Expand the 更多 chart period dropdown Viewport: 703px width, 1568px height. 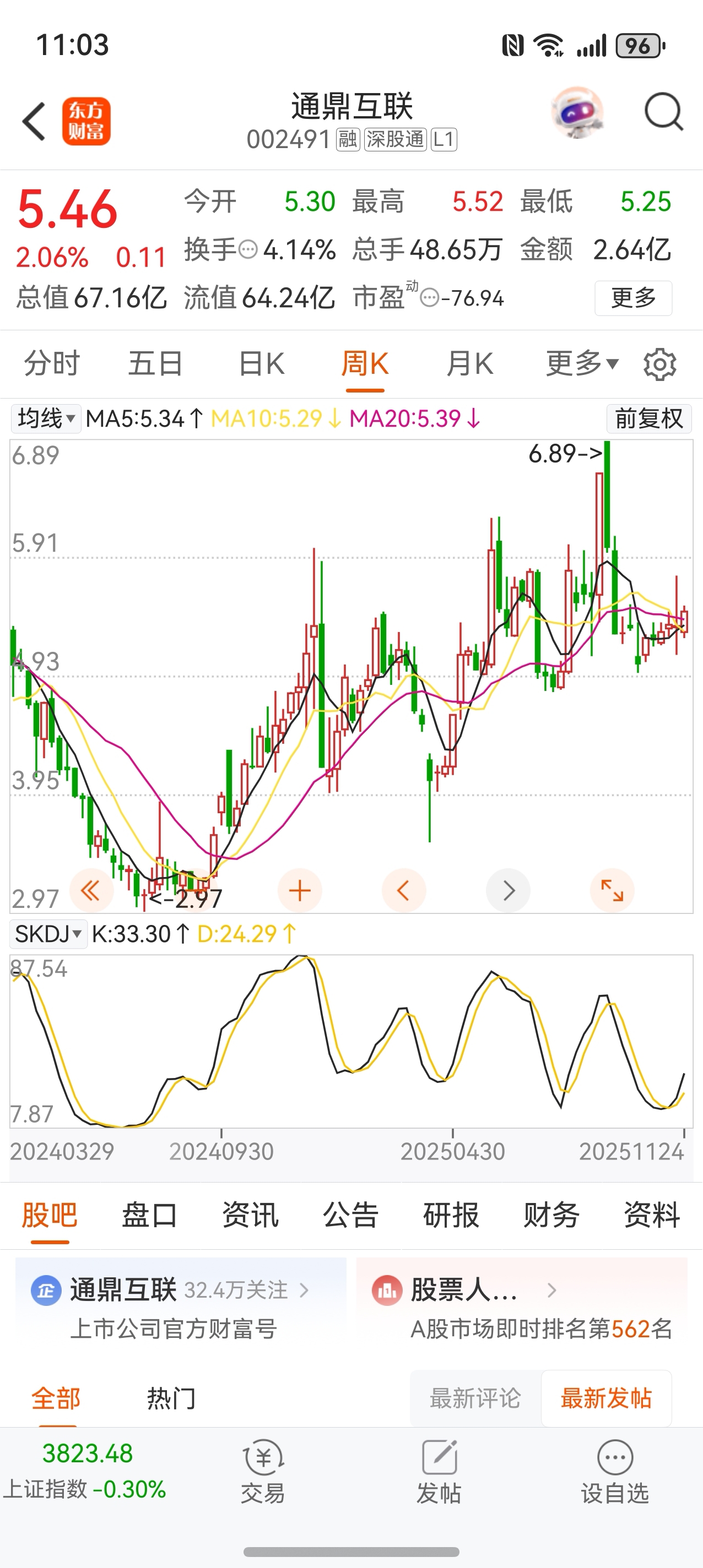click(582, 364)
